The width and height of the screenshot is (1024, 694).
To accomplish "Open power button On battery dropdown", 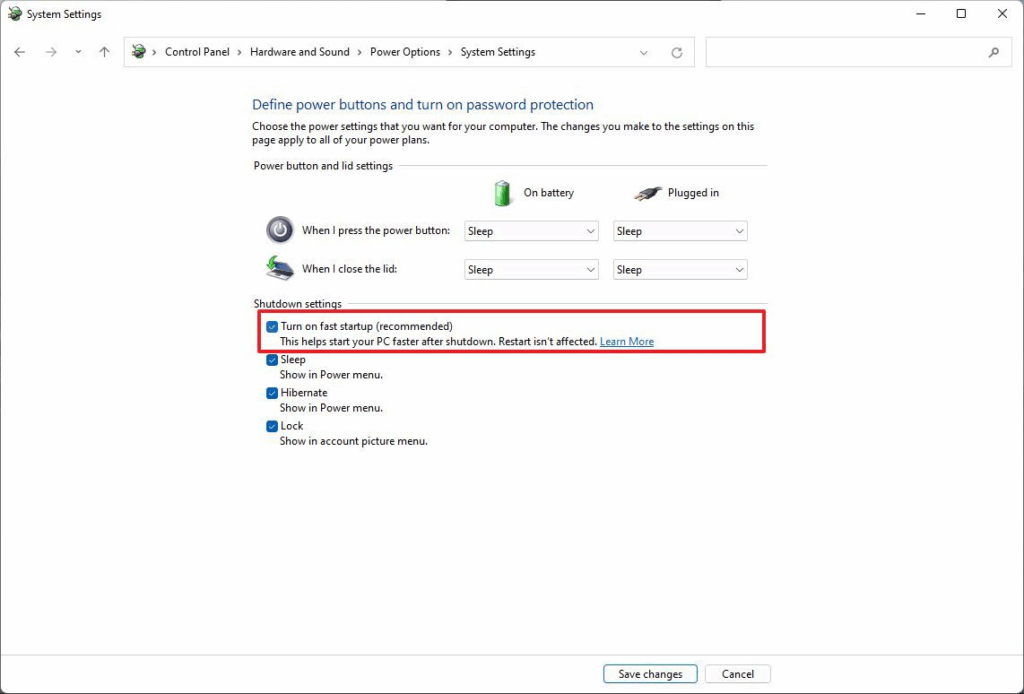I will coord(531,231).
